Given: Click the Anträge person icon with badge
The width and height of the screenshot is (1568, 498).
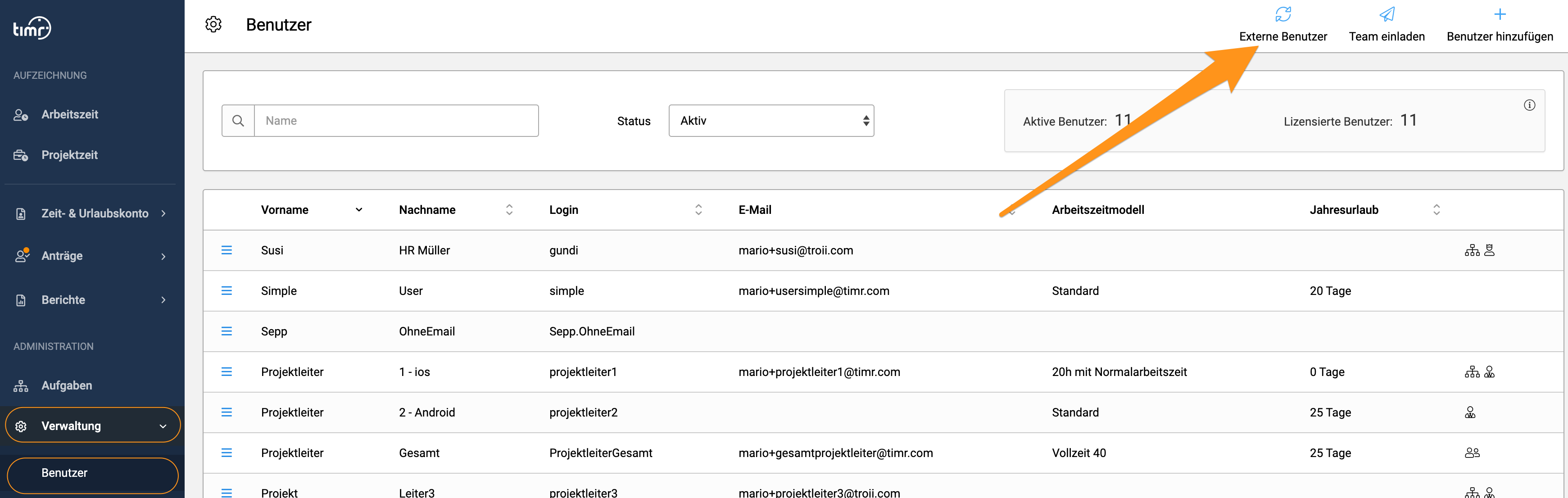Looking at the screenshot, I should pos(22,255).
